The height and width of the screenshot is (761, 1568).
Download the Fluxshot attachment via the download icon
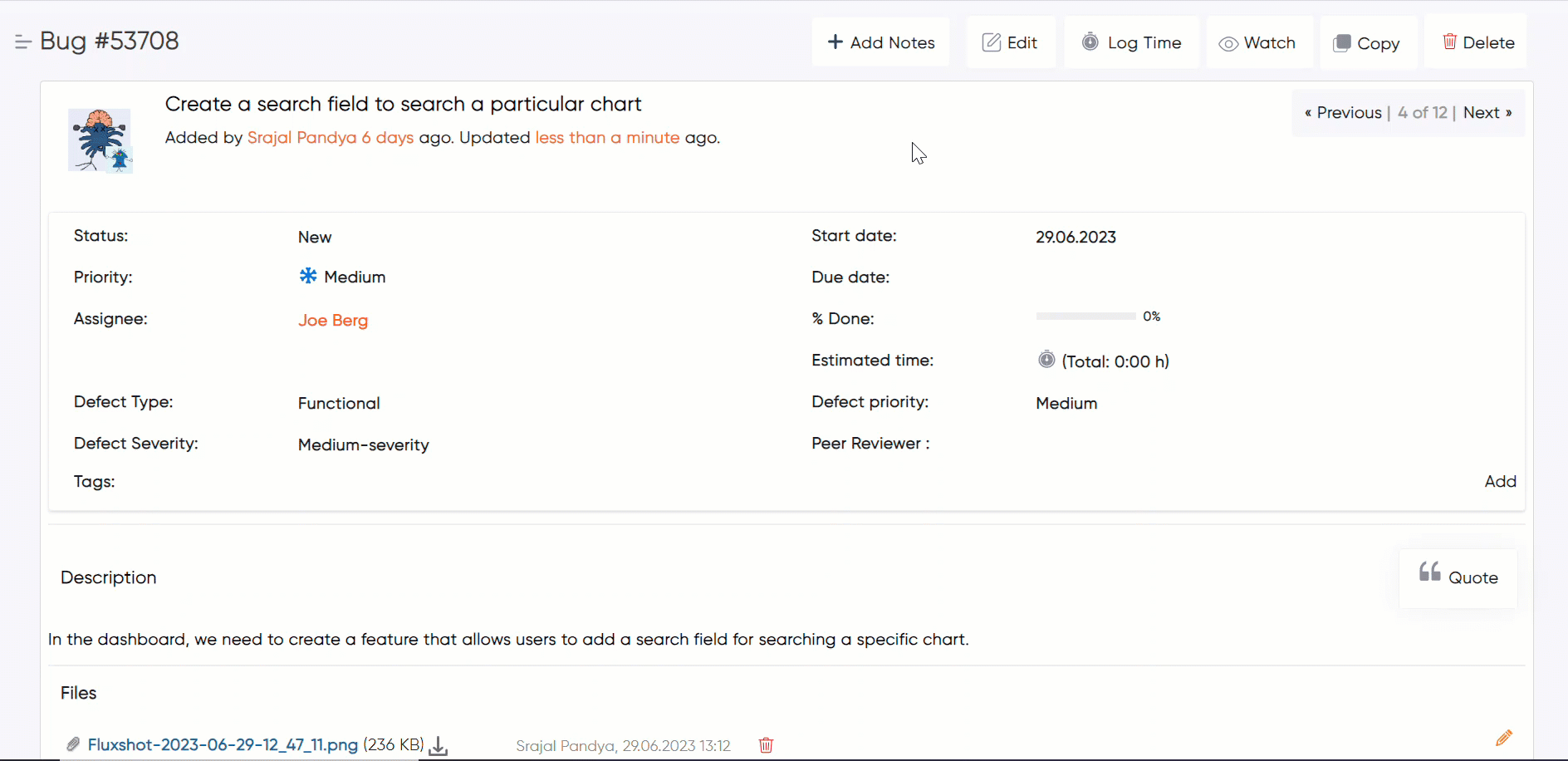(439, 746)
